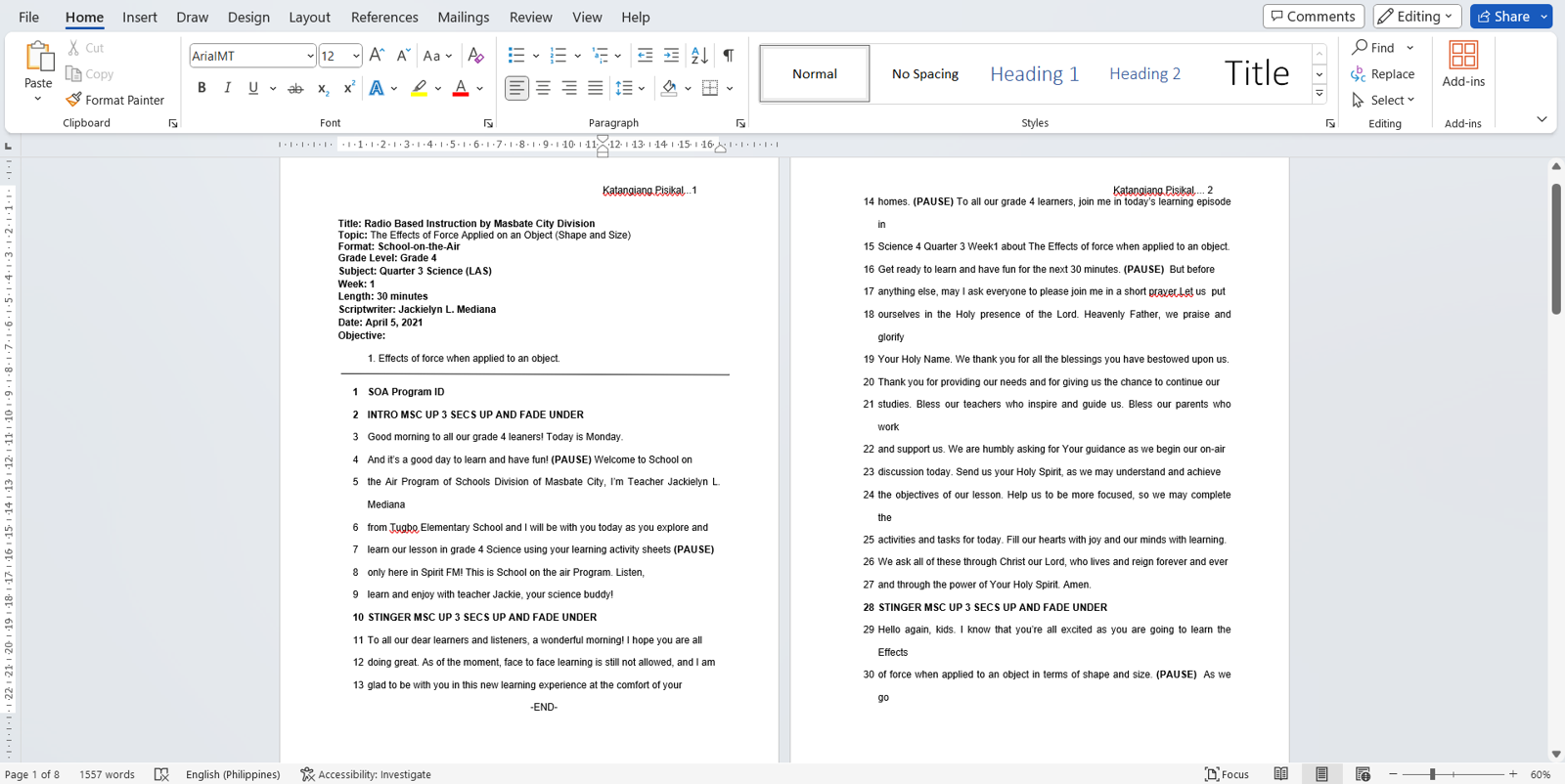Image resolution: width=1565 pixels, height=784 pixels.
Task: Open Paragraph settings dialog launcher
Action: click(x=740, y=123)
